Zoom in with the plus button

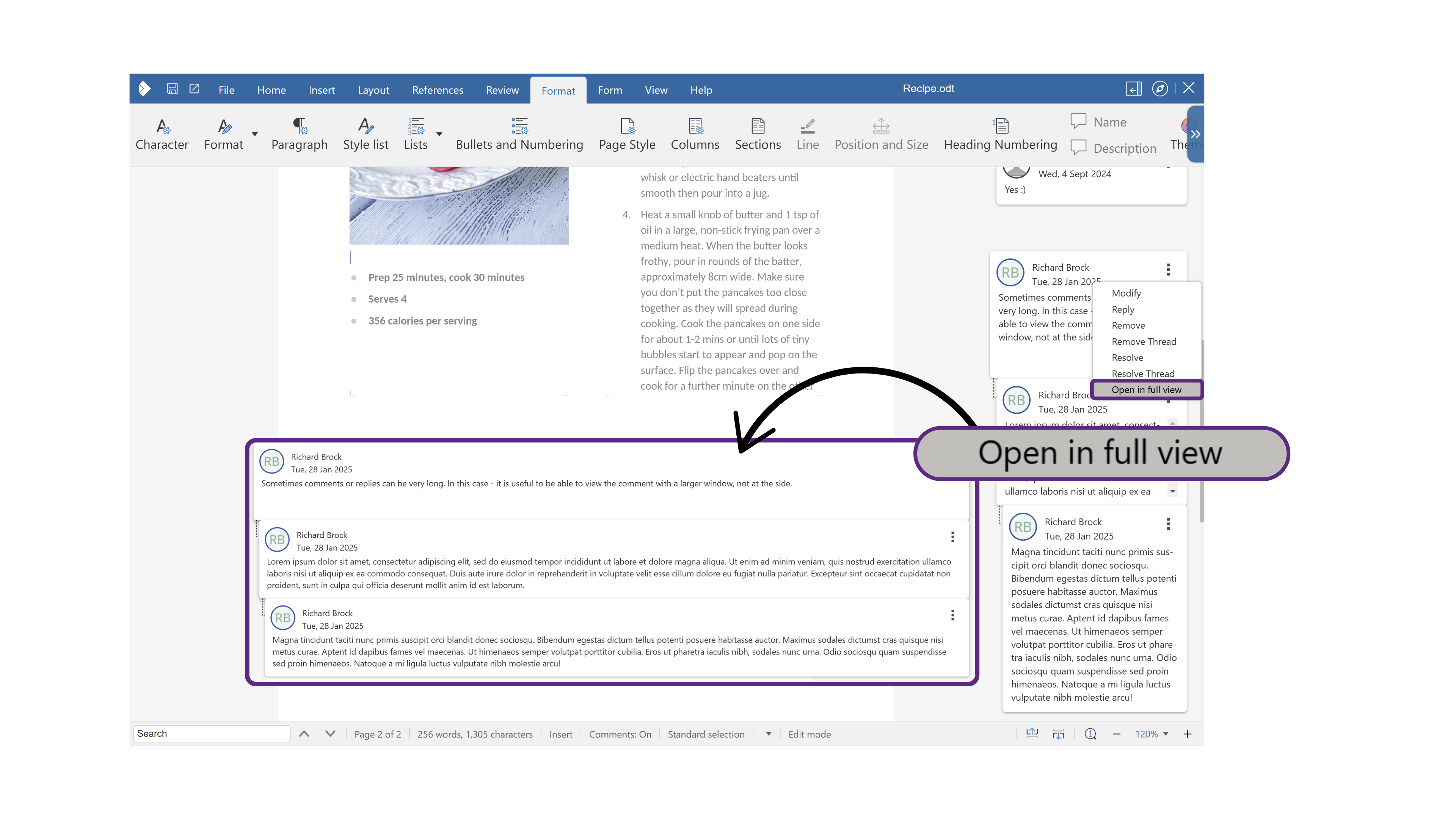(x=1188, y=734)
